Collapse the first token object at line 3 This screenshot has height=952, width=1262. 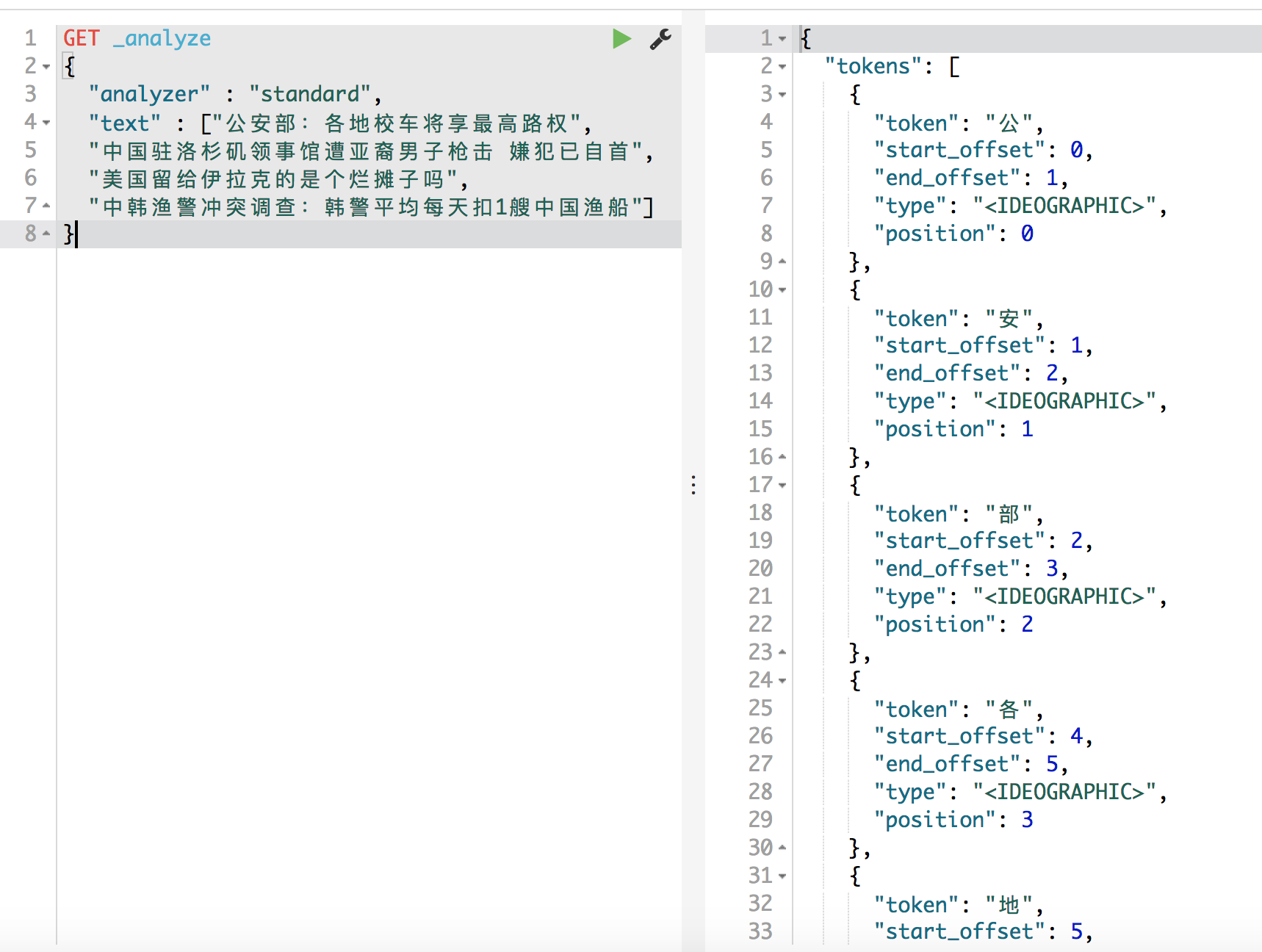click(x=782, y=95)
